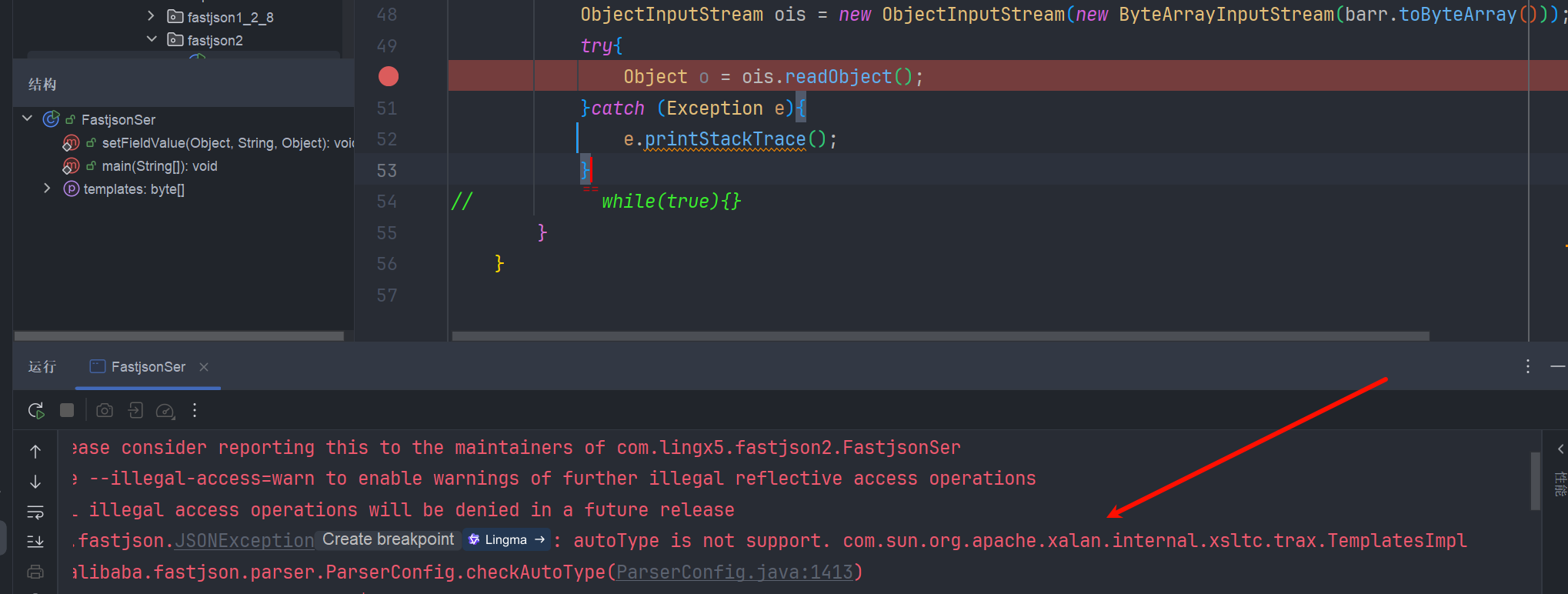Image resolution: width=1568 pixels, height=594 pixels.
Task: Click the exit/restore layout icon in run toolbar
Action: [135, 411]
